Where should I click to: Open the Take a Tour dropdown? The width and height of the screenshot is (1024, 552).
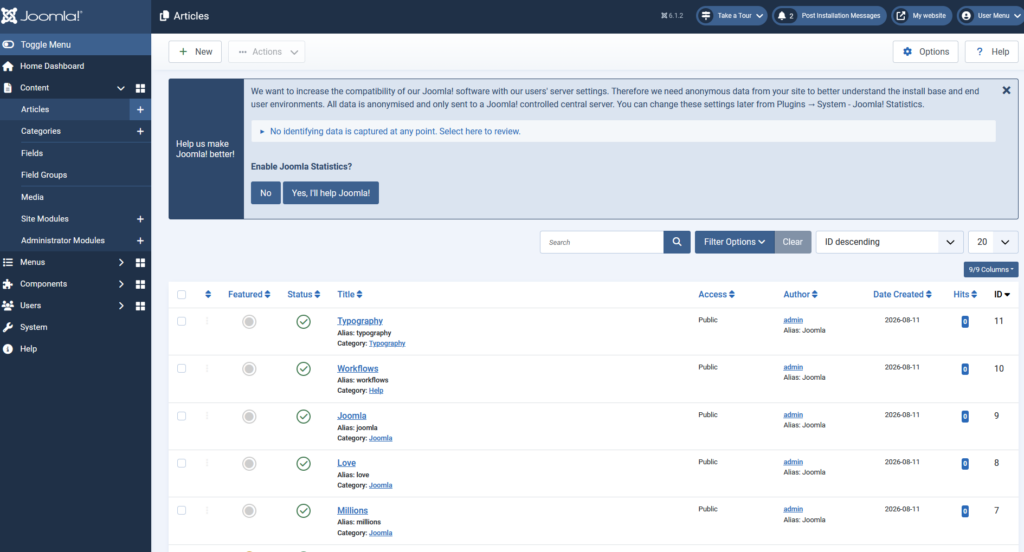731,16
